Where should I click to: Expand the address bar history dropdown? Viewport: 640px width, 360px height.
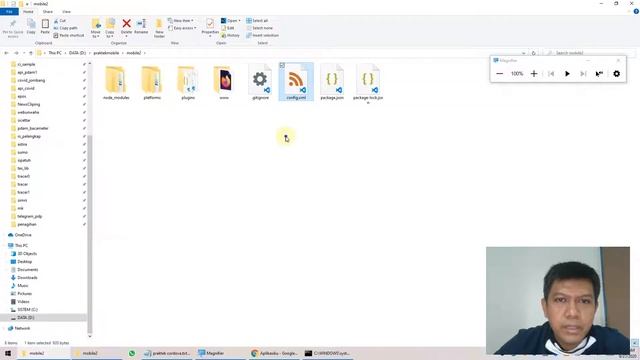pyautogui.click(x=524, y=53)
